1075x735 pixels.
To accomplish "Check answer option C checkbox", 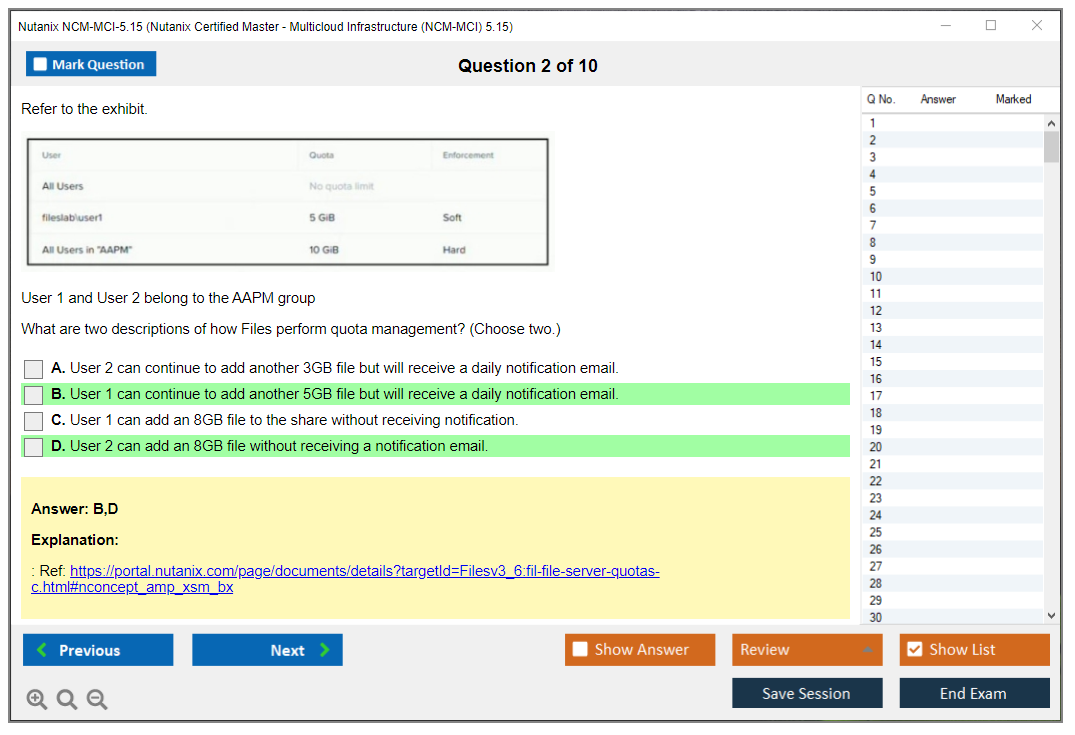I will click(34, 421).
